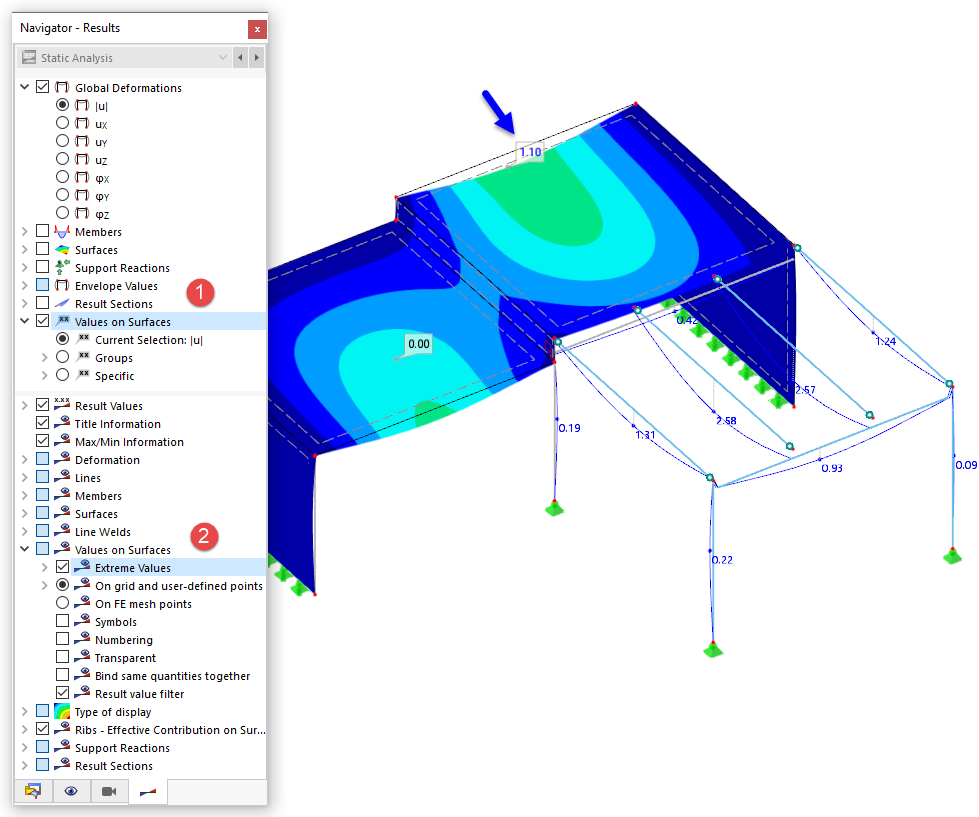This screenshot has width=979, height=817.
Task: Expand the Envelope Values node
Action: coord(24,286)
